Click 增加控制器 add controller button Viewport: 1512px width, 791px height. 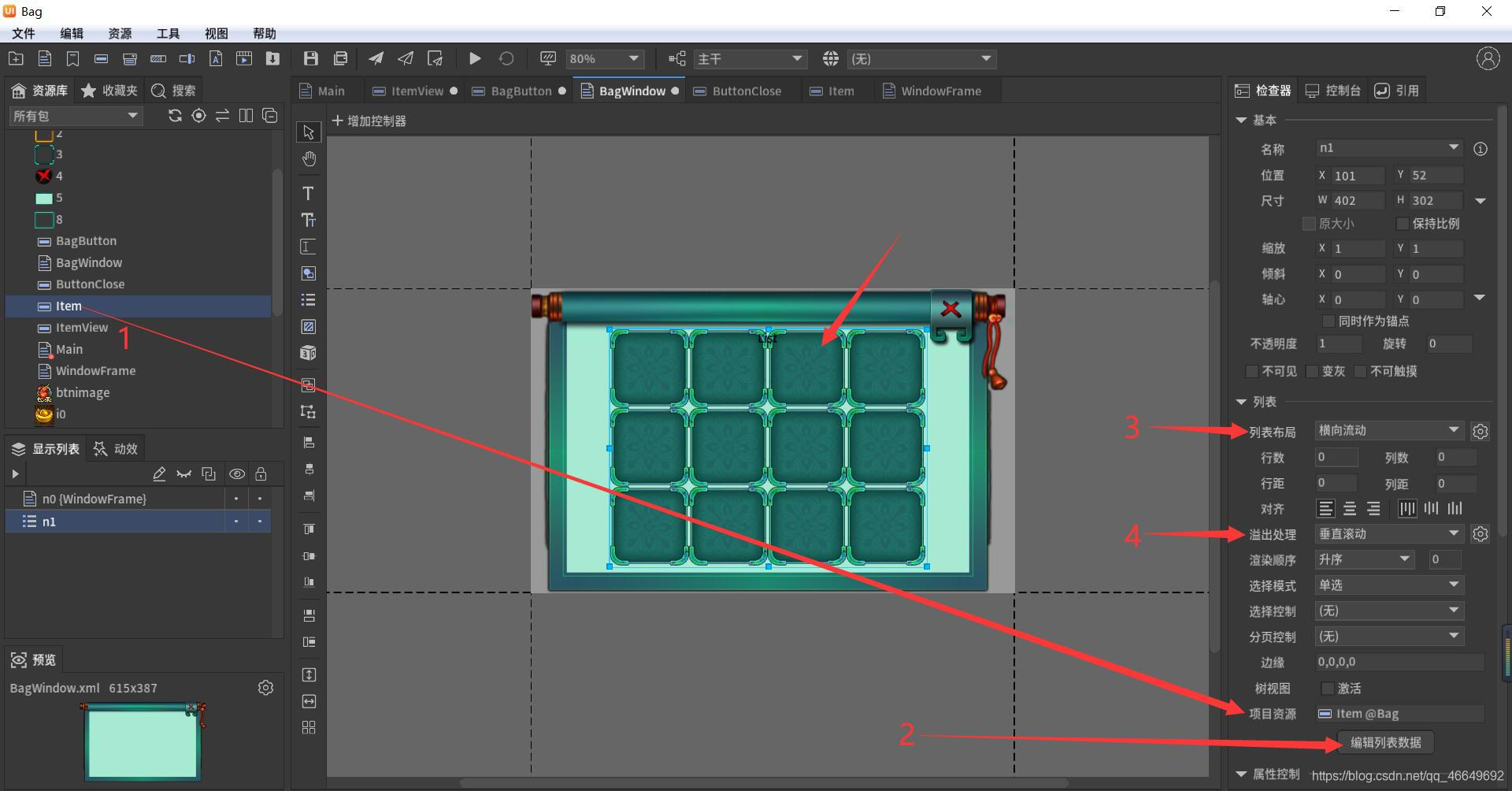click(x=369, y=121)
